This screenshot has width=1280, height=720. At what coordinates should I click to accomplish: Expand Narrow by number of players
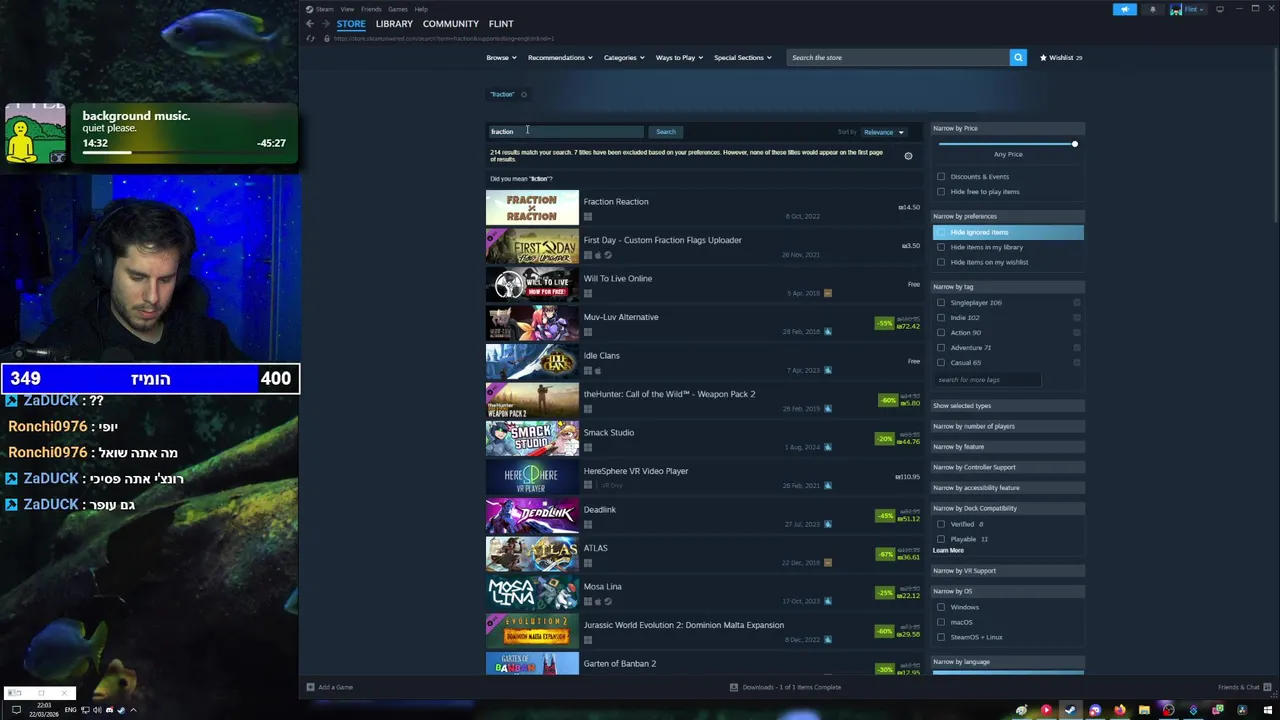1008,426
